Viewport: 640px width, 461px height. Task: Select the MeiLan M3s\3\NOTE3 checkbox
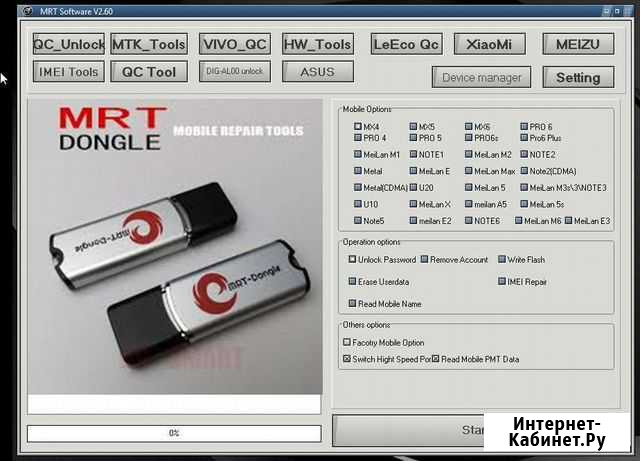(x=524, y=187)
